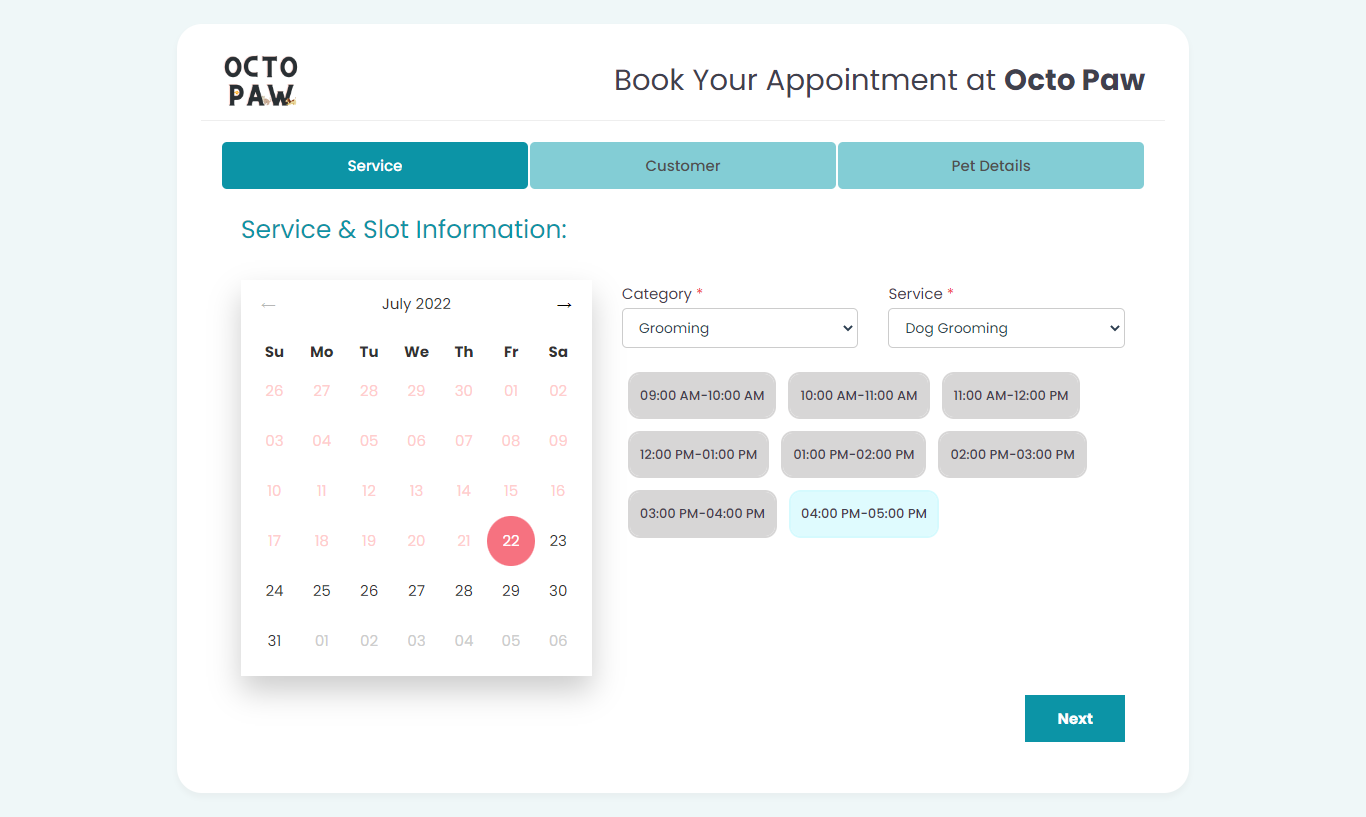The height and width of the screenshot is (817, 1366).
Task: Select the 09:00 AM-10:00 AM time slot
Action: tap(702, 396)
